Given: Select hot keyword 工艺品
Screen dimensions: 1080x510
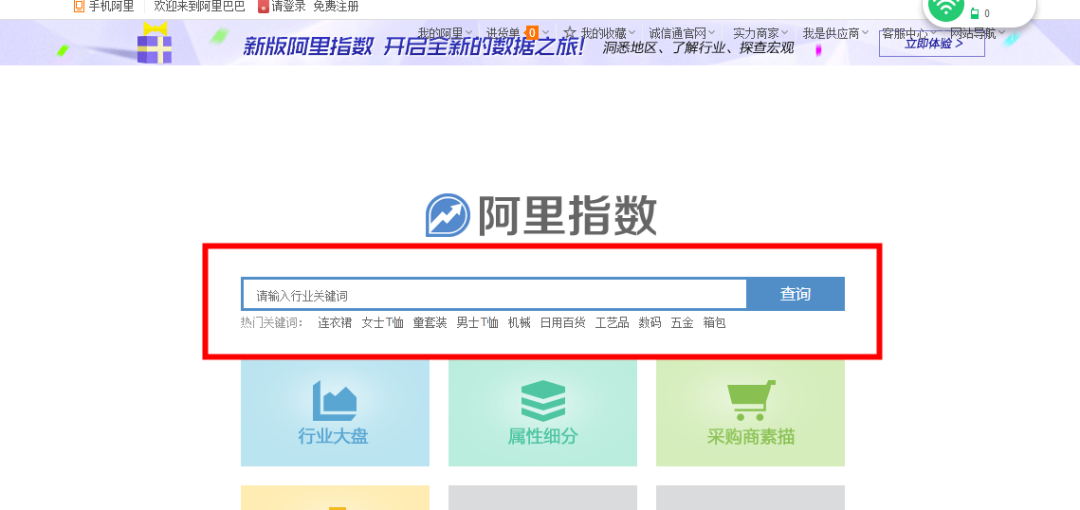Looking at the screenshot, I should pos(612,323).
